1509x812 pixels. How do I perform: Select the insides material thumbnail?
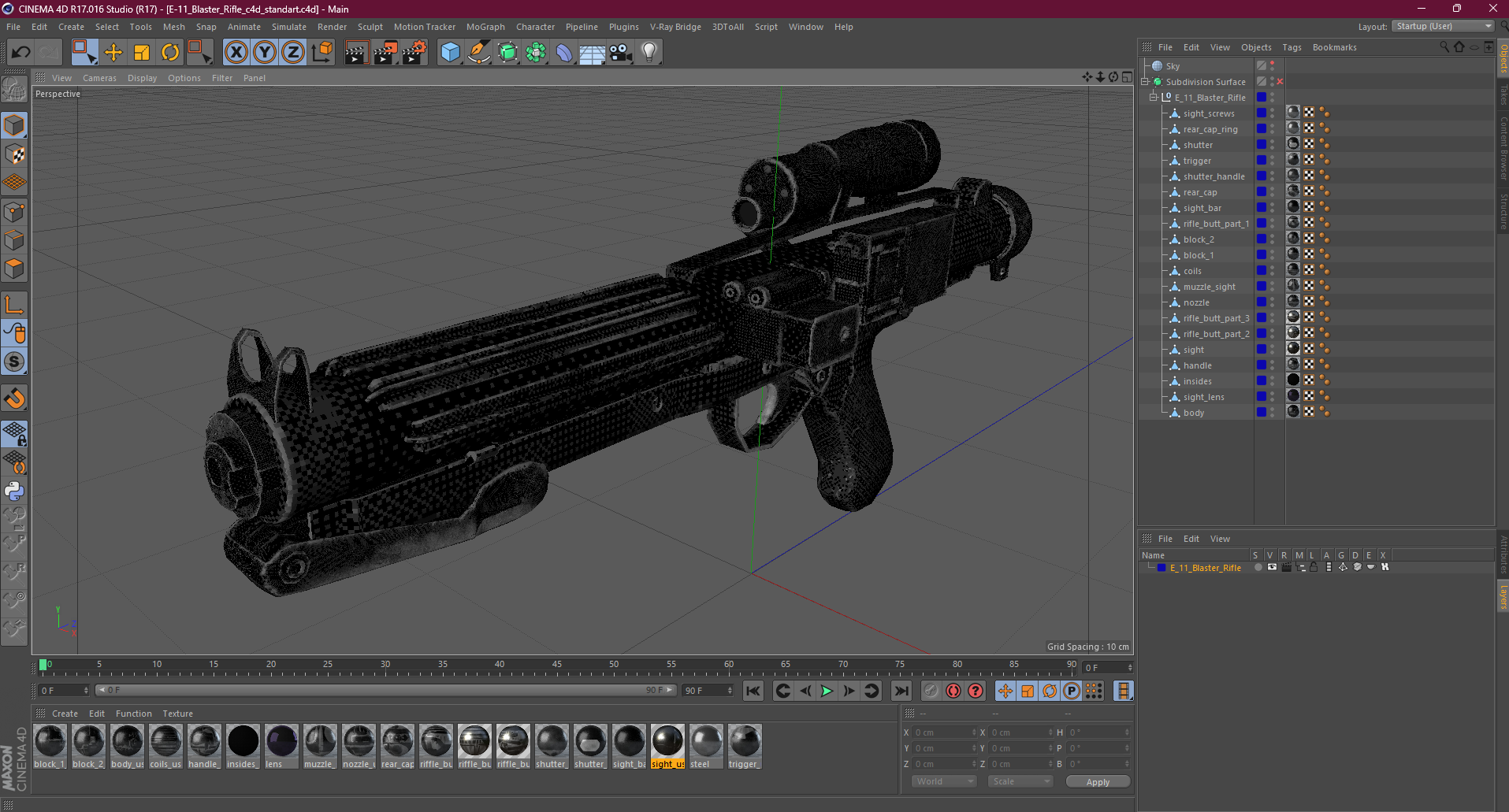pos(243,746)
